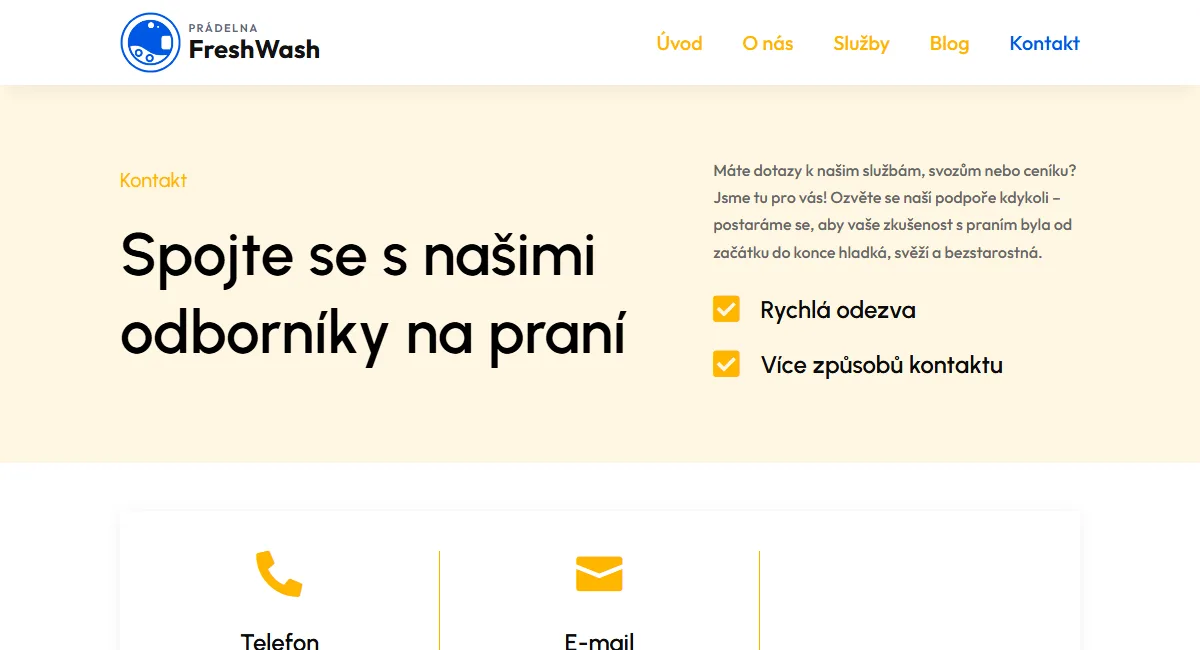The image size is (1200, 650).
Task: Click the Prádelna FreshWash brand name
Action: coord(254,43)
